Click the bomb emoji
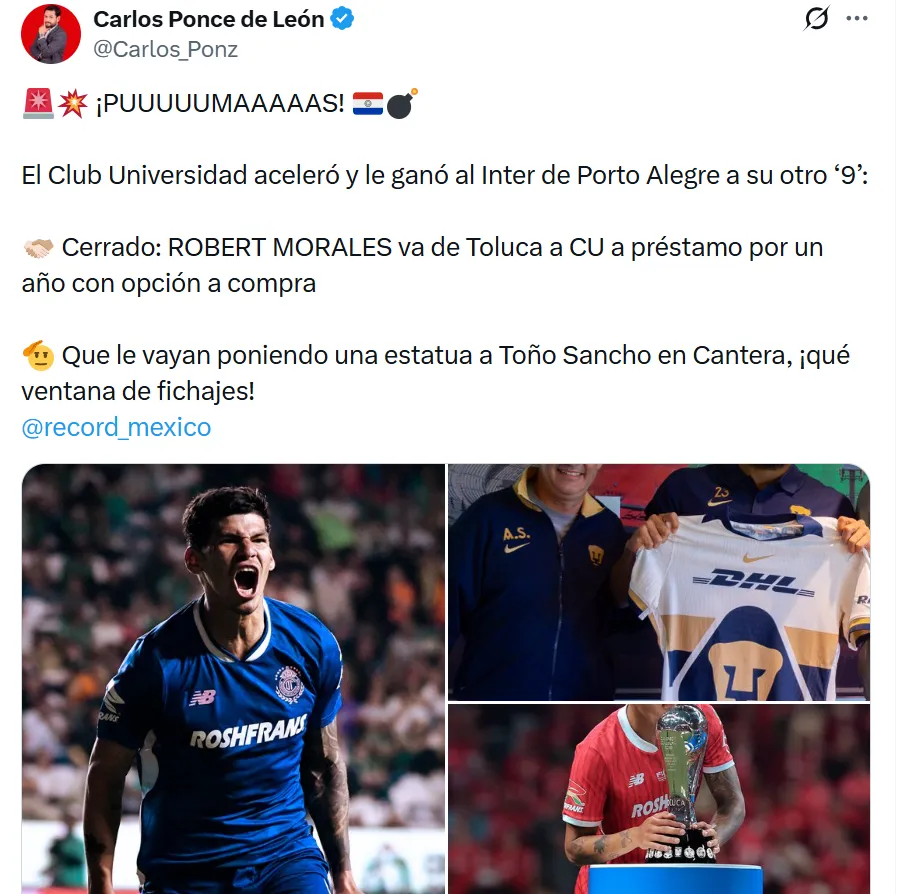This screenshot has height=894, width=900. click(x=401, y=104)
